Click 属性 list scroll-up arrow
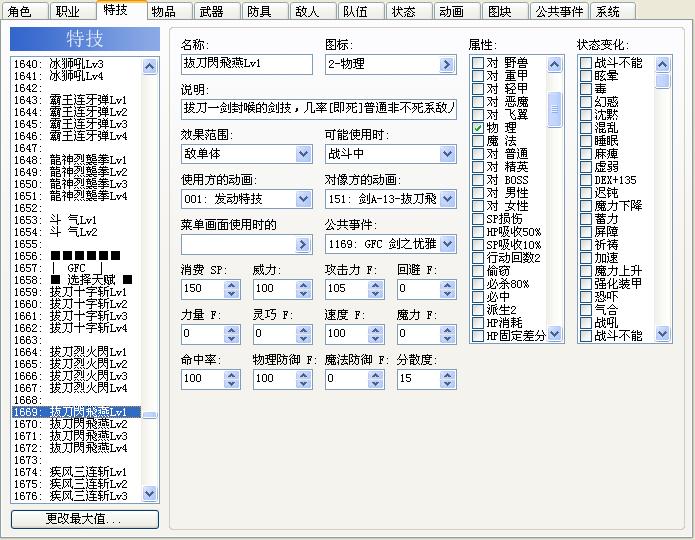The image size is (695, 540). click(554, 65)
